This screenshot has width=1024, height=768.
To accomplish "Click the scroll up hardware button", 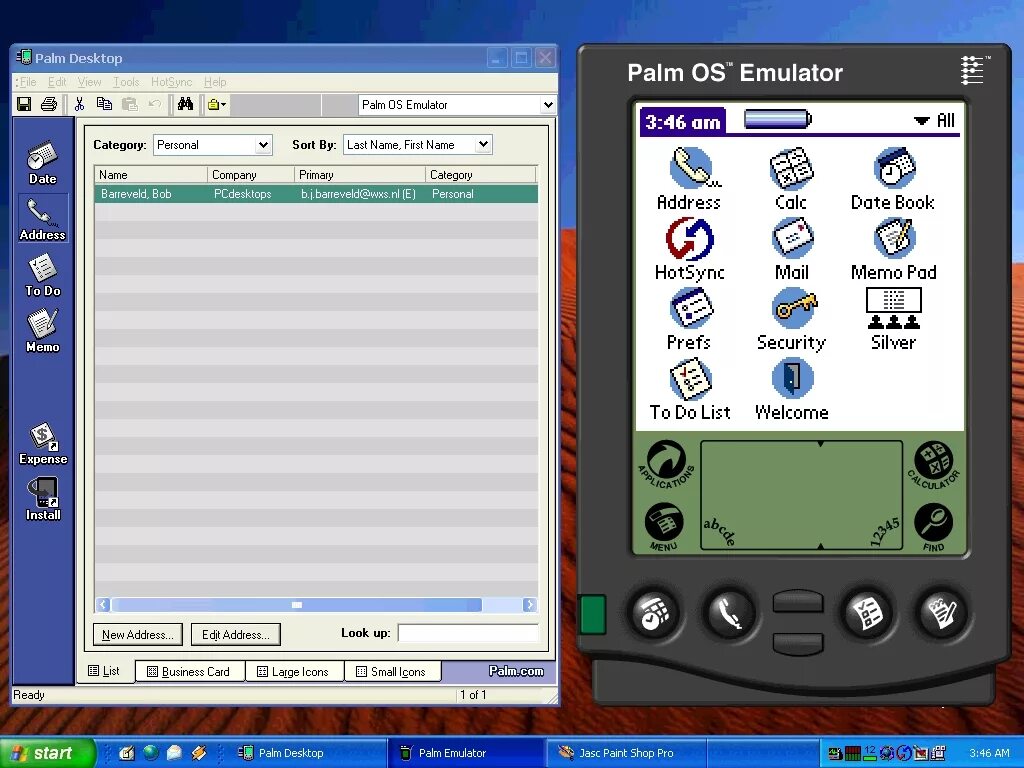I will pos(797,601).
